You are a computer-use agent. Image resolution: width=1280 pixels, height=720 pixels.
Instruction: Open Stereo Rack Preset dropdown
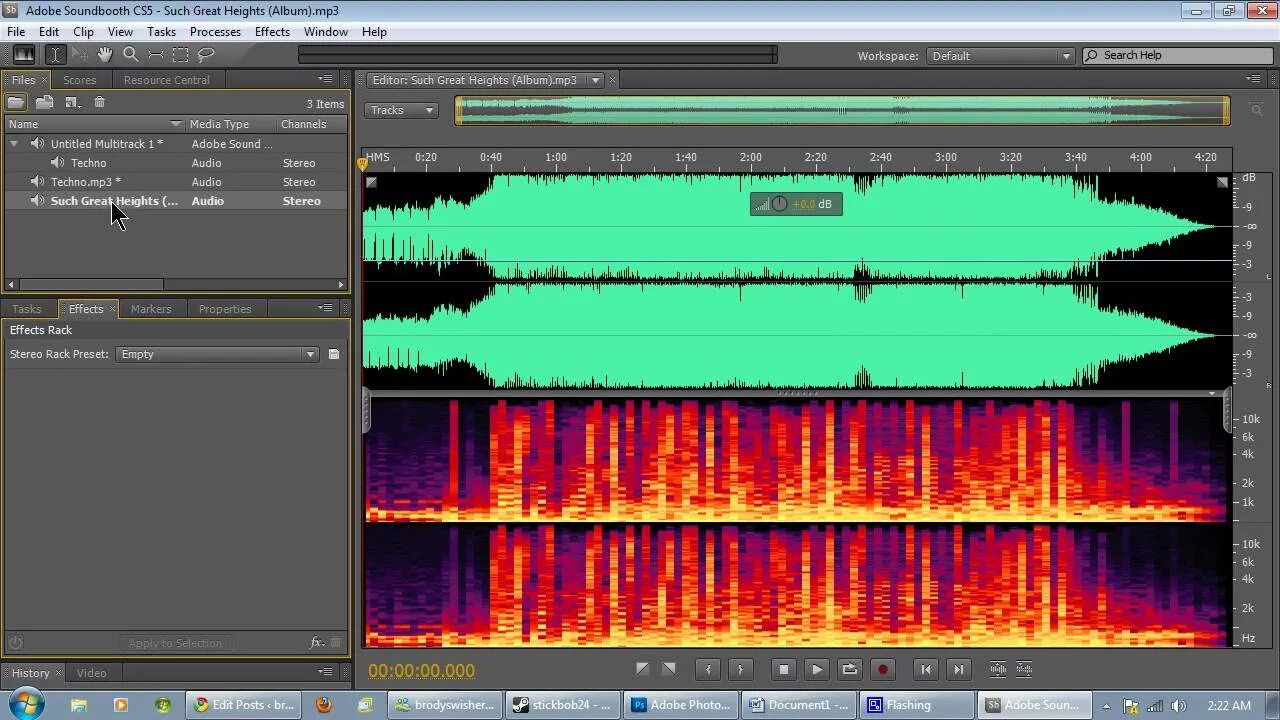[217, 354]
